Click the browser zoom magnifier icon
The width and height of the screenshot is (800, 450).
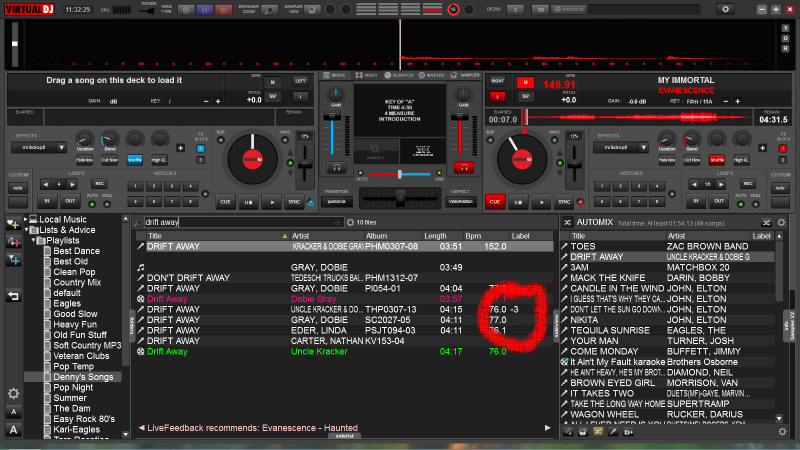(x=269, y=10)
